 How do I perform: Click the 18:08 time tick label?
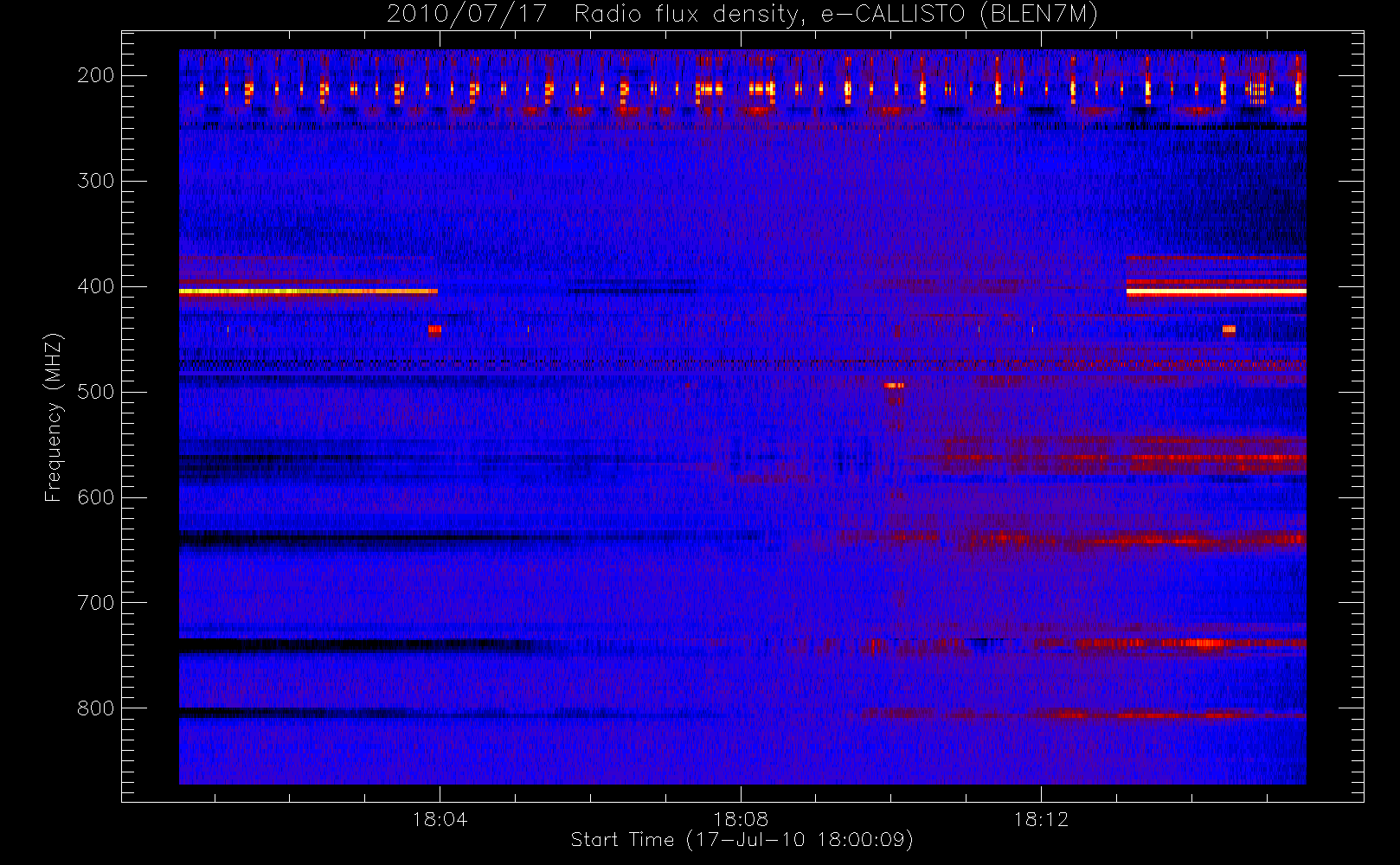click(741, 819)
